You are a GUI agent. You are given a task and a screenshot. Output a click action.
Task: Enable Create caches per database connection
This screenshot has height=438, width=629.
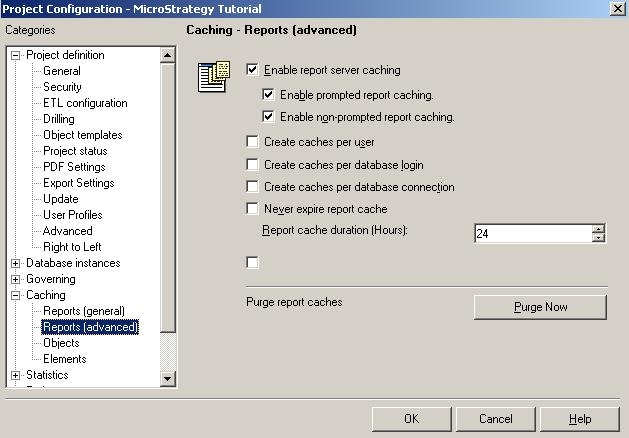point(252,186)
